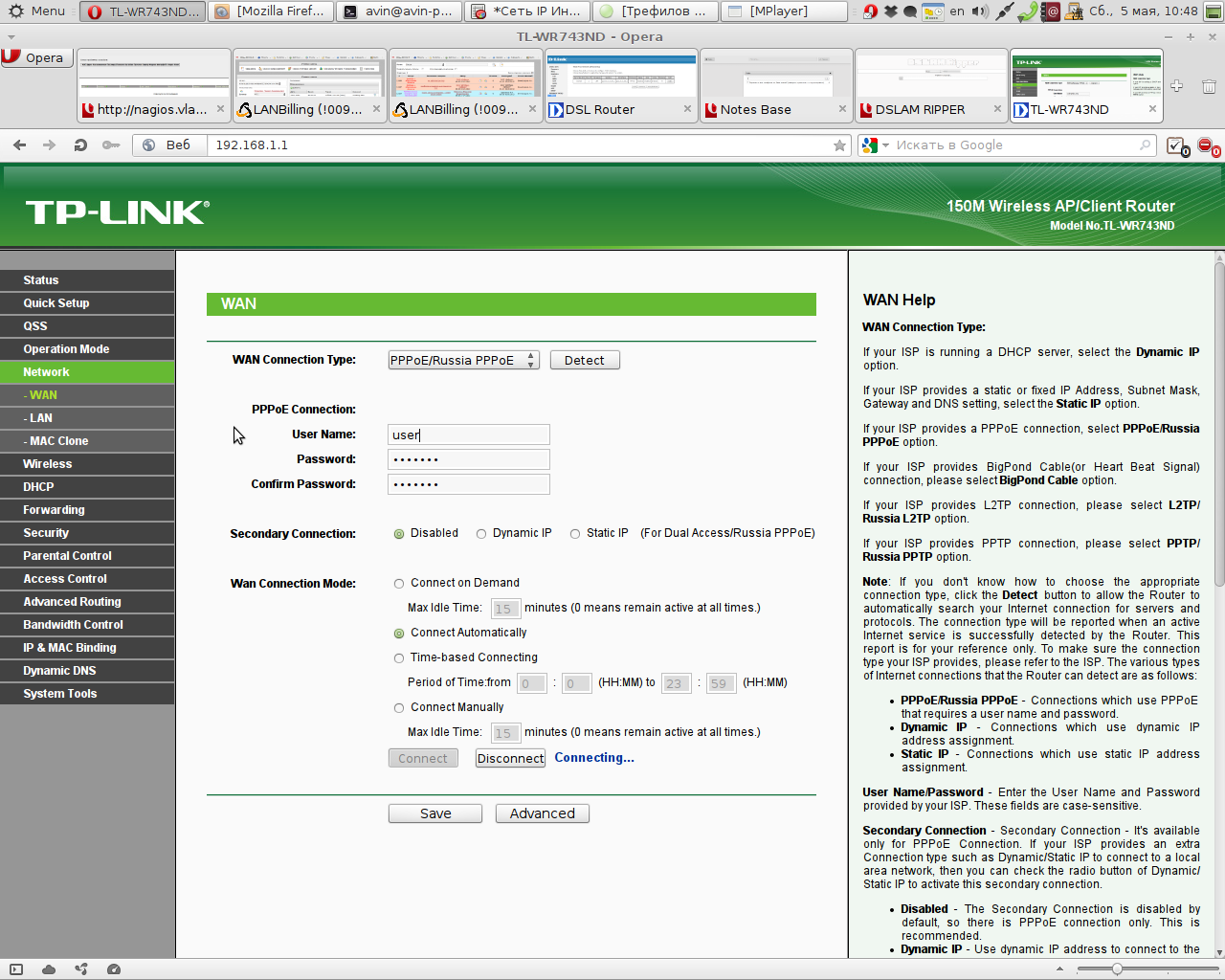Toggle Opera panels icon in status bar
The image size is (1225, 980).
point(16,969)
